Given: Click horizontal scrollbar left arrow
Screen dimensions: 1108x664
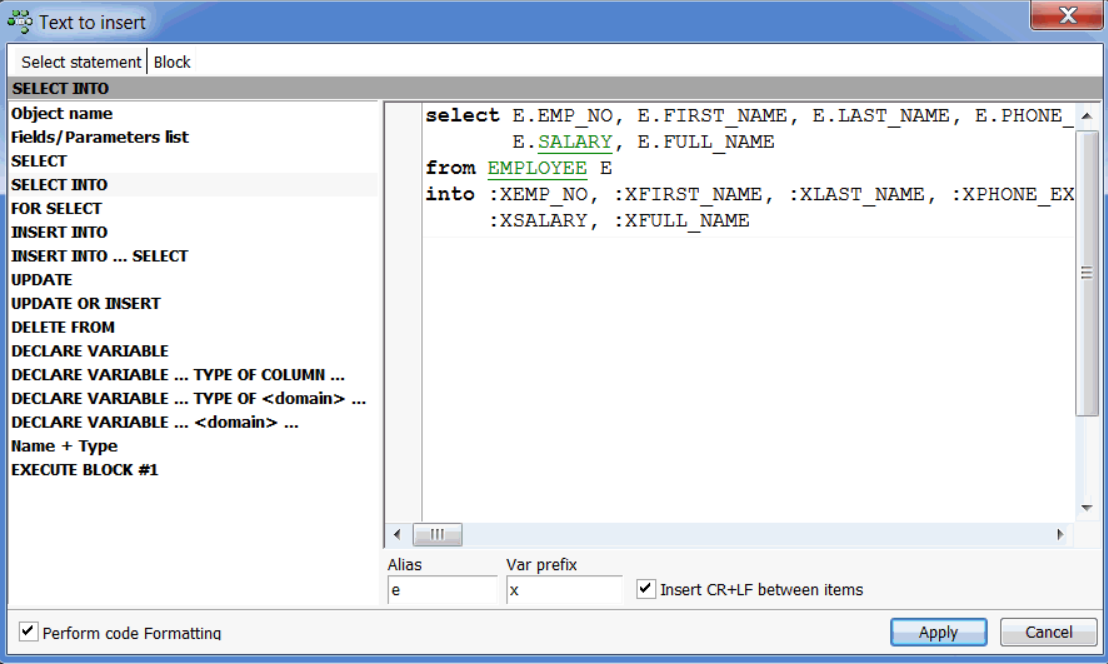Looking at the screenshot, I should (x=397, y=534).
